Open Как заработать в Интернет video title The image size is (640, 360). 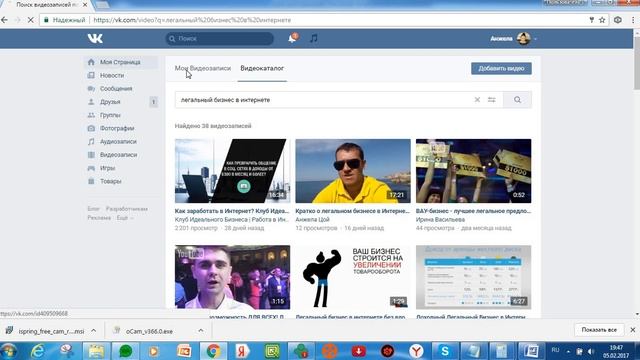pyautogui.click(x=232, y=211)
